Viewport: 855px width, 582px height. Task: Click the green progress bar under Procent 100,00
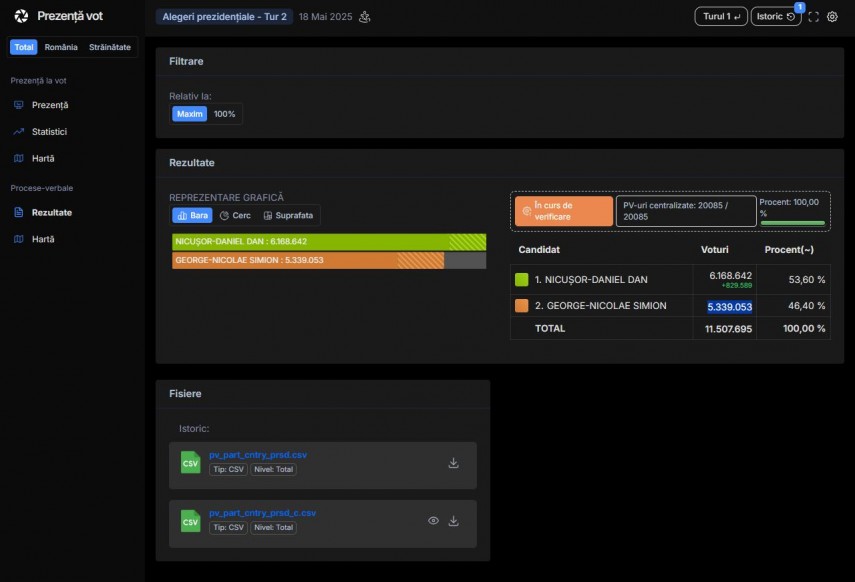[792, 223]
